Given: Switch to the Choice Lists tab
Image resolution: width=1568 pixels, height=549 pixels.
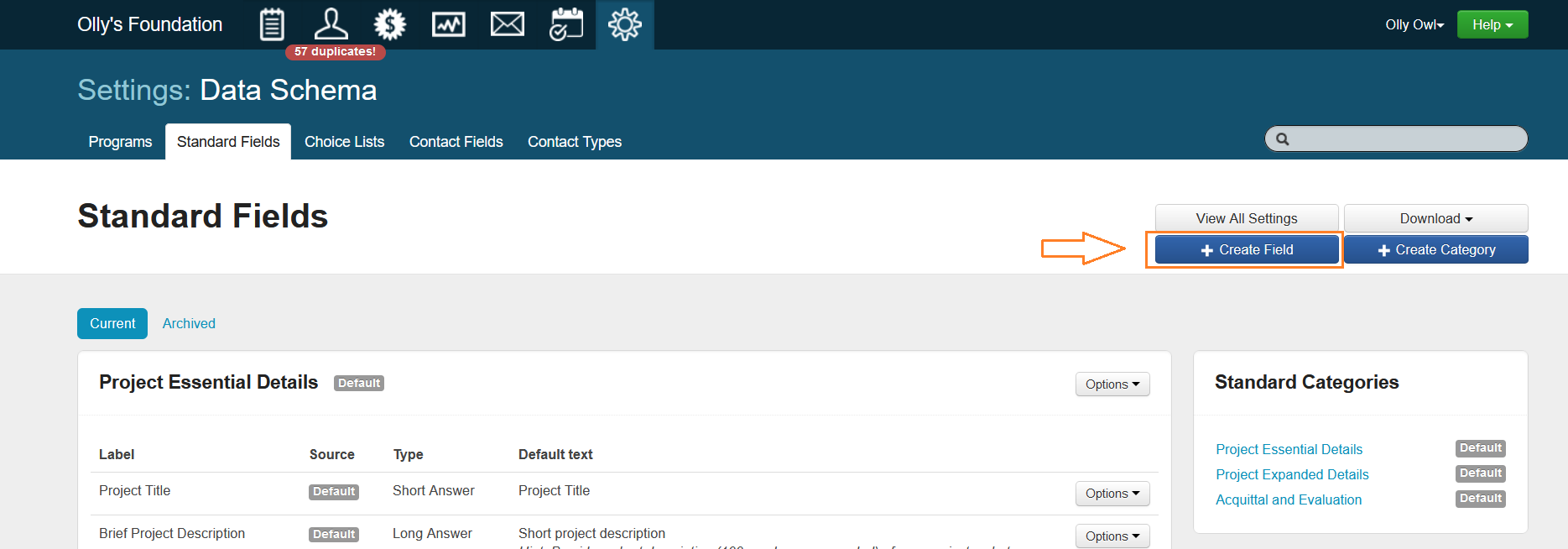Looking at the screenshot, I should click(344, 142).
